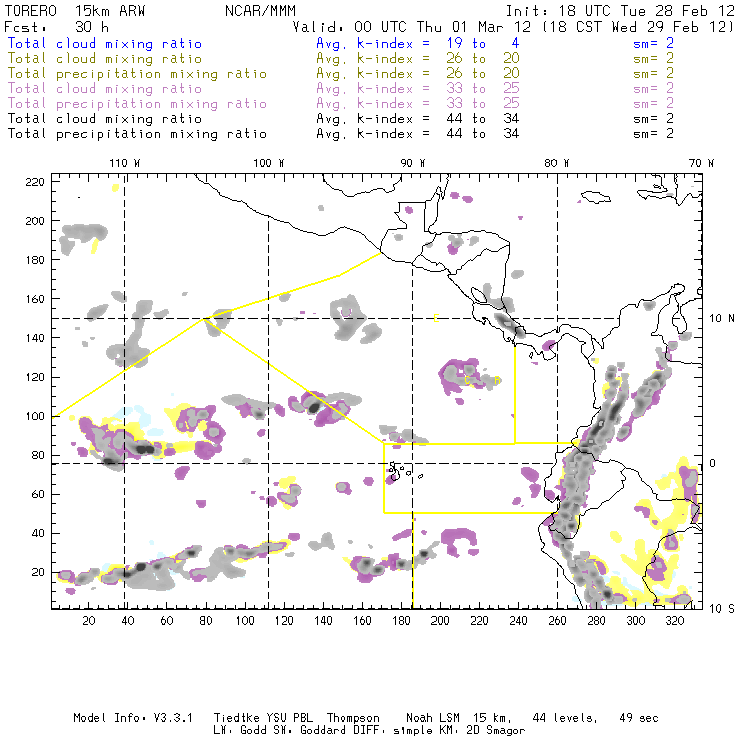Click the "180" vertical axis tick label
This screenshot has height=740, width=740.
point(35,260)
